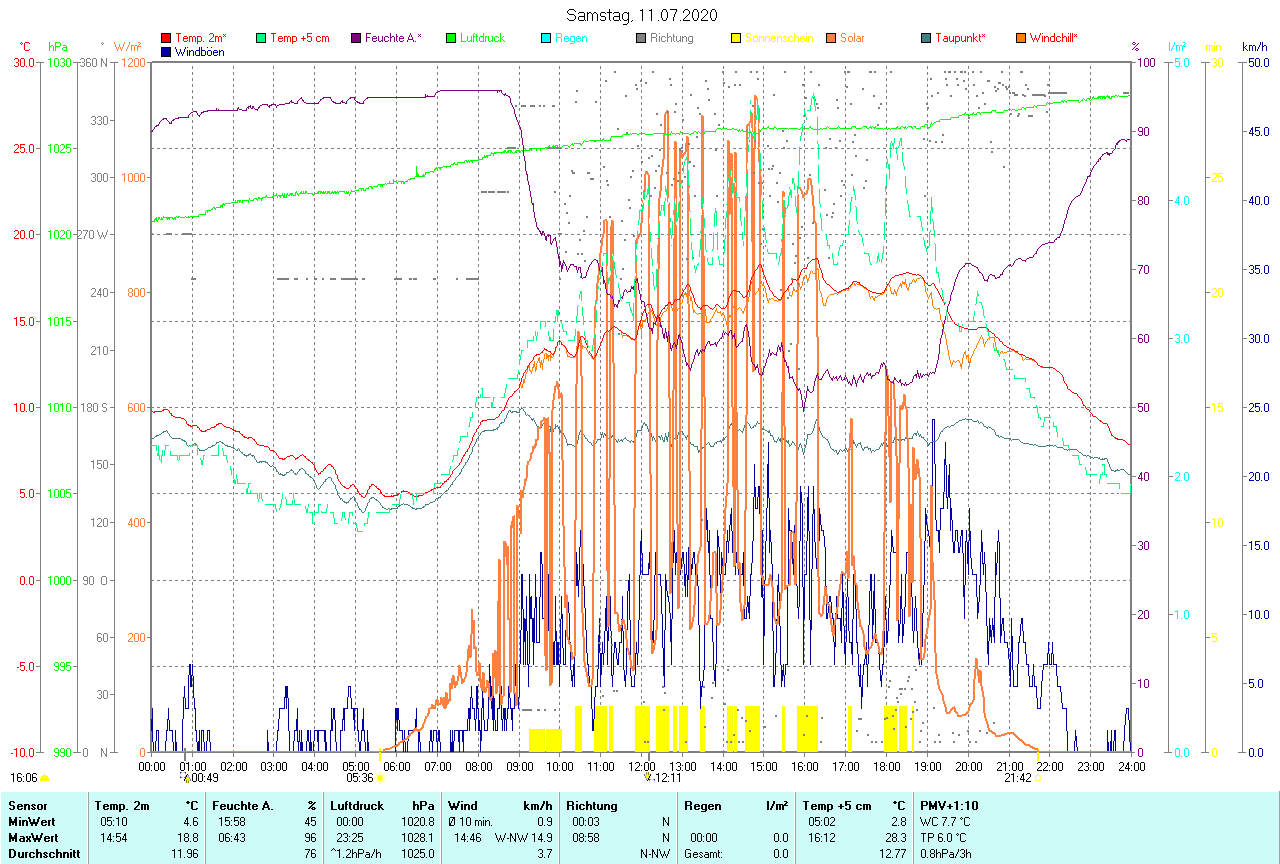Click the average pressure value 1025.0

click(417, 854)
